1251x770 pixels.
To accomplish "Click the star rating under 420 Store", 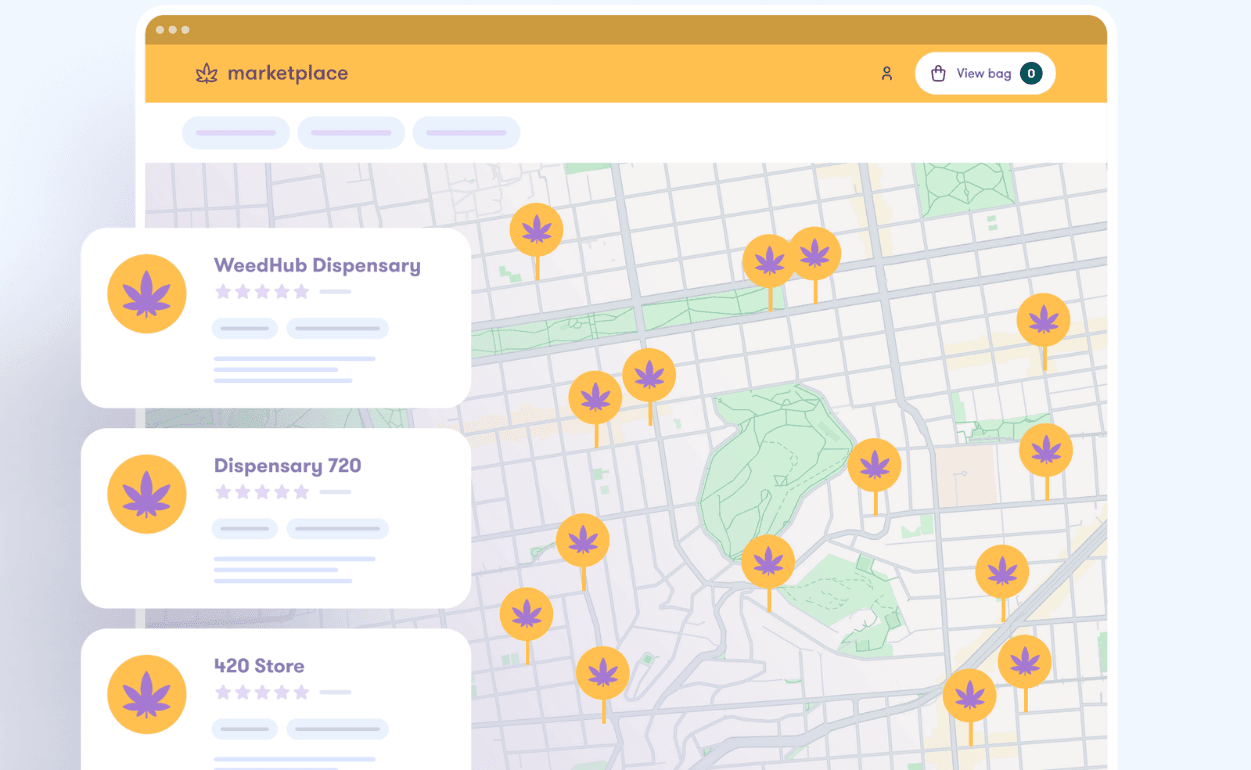I will [262, 692].
